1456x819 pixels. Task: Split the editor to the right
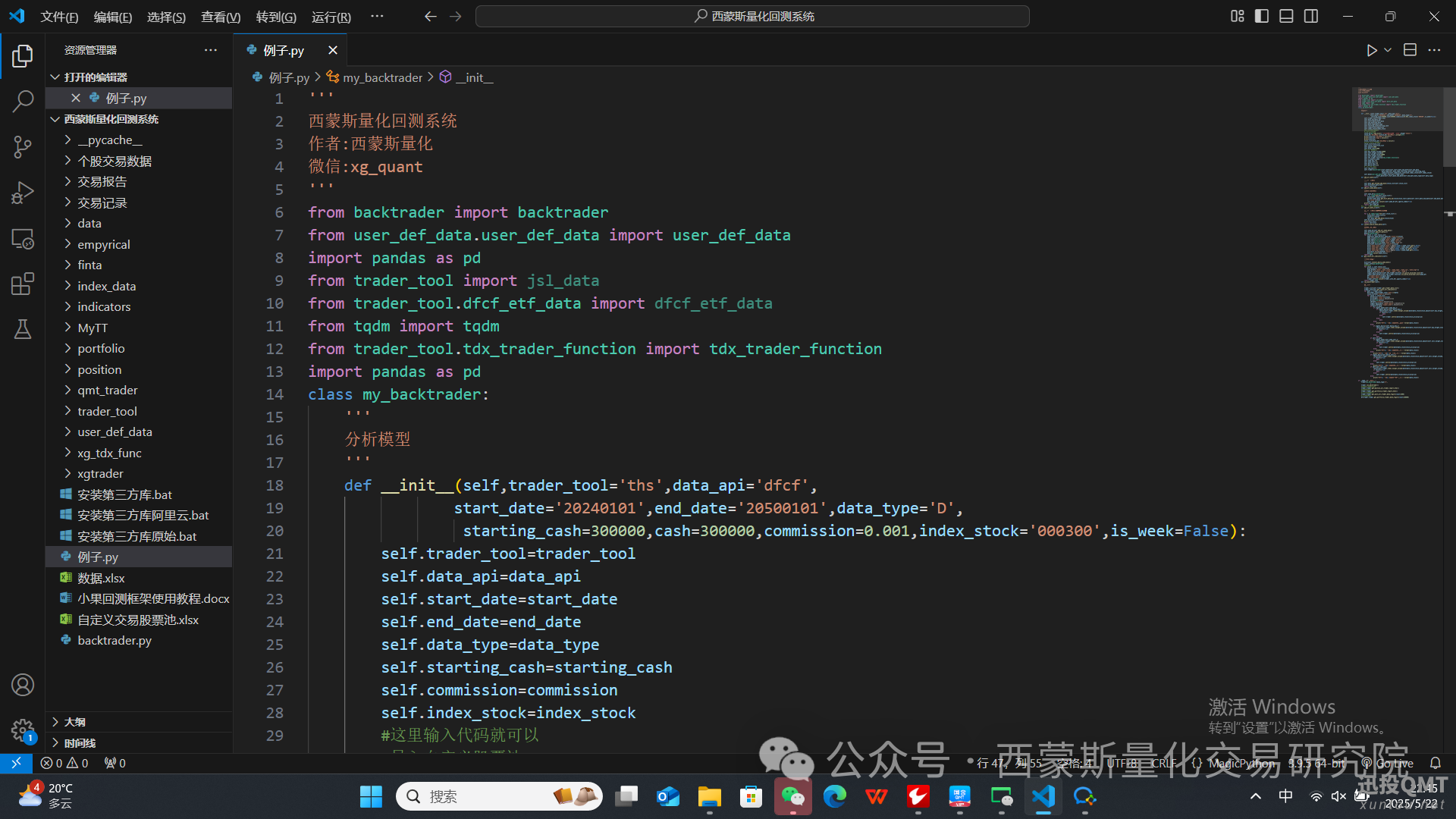click(1410, 50)
